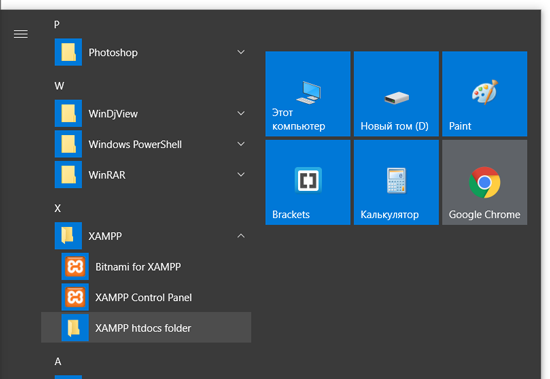The height and width of the screenshot is (379, 550).
Task: Expand the Windows PowerShell chevron
Action: 241,144
